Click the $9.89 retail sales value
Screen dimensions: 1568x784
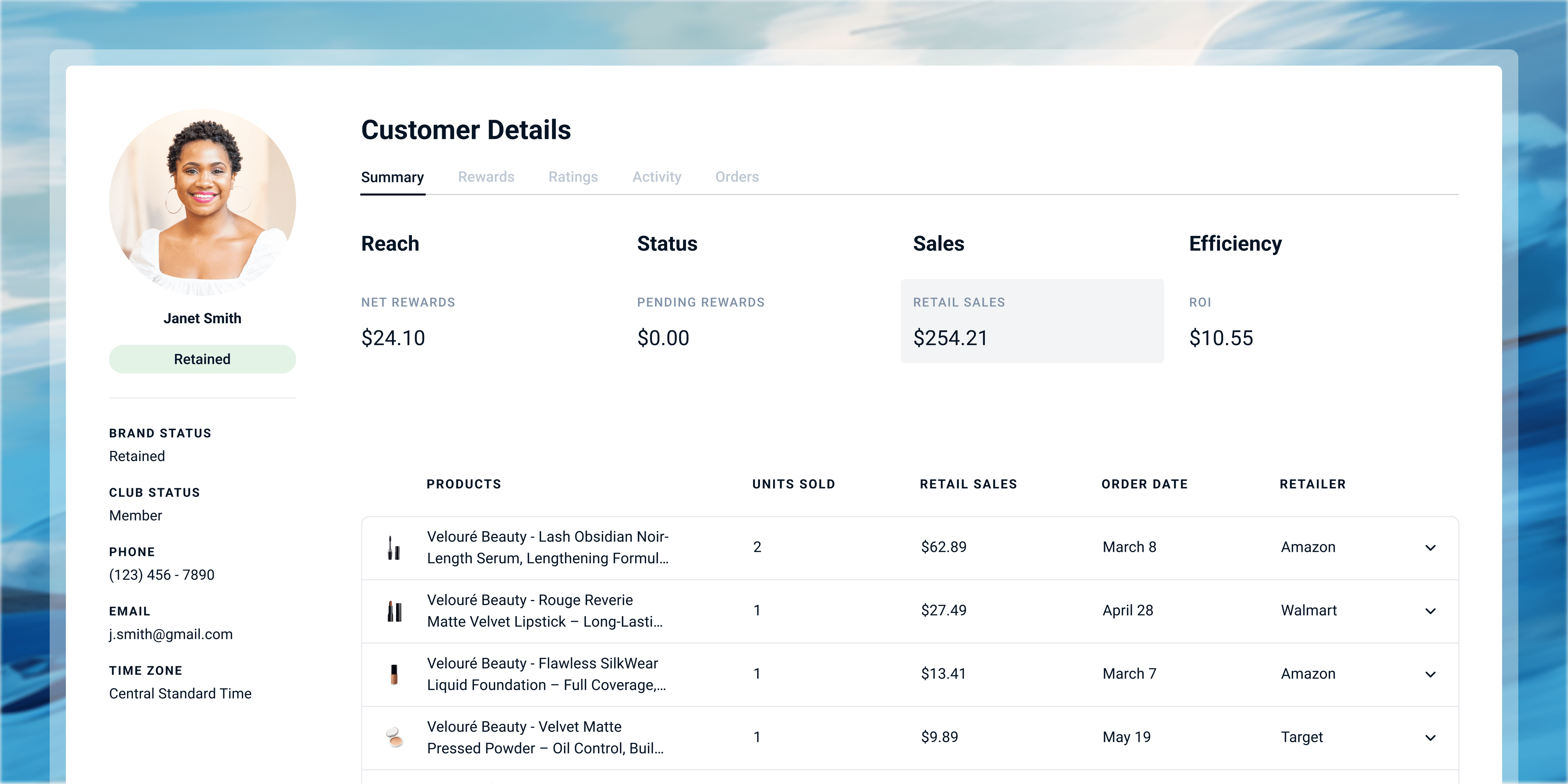coord(939,737)
